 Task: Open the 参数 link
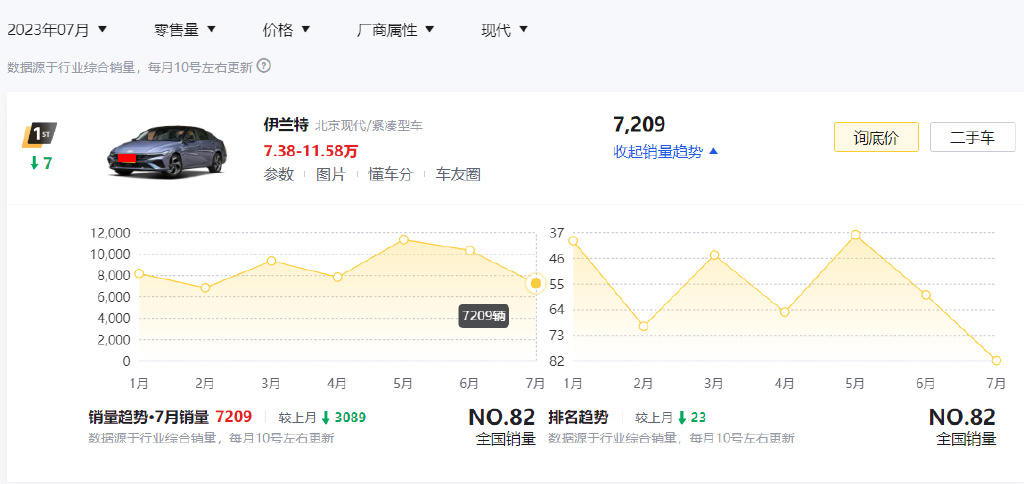(279, 174)
